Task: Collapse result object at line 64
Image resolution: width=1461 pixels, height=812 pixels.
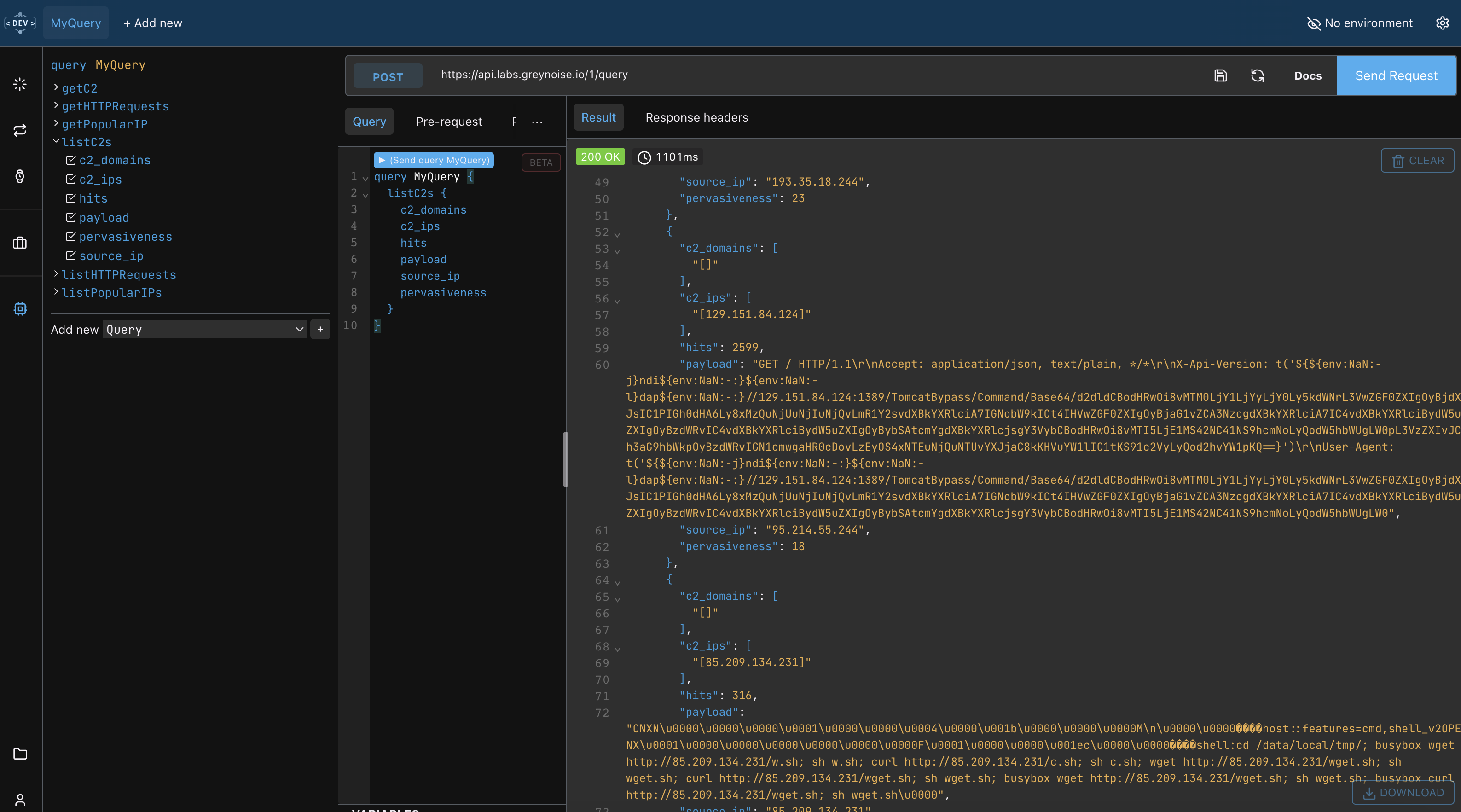Action: click(617, 582)
